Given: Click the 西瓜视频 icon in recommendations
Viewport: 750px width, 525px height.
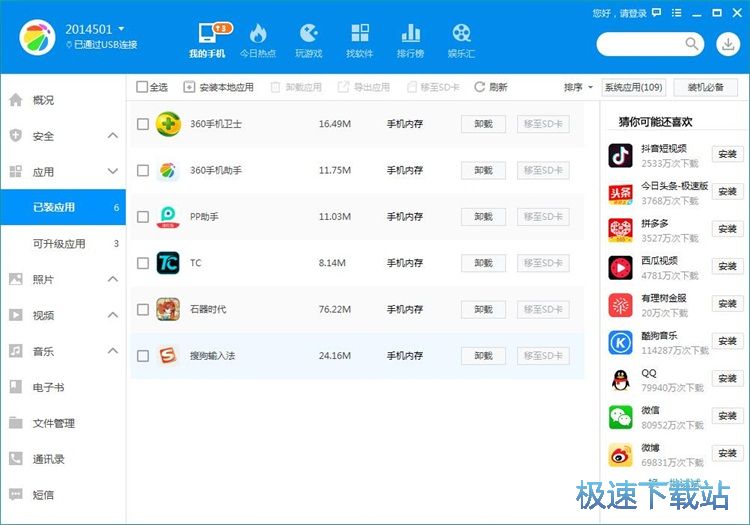Looking at the screenshot, I should 620,267.
